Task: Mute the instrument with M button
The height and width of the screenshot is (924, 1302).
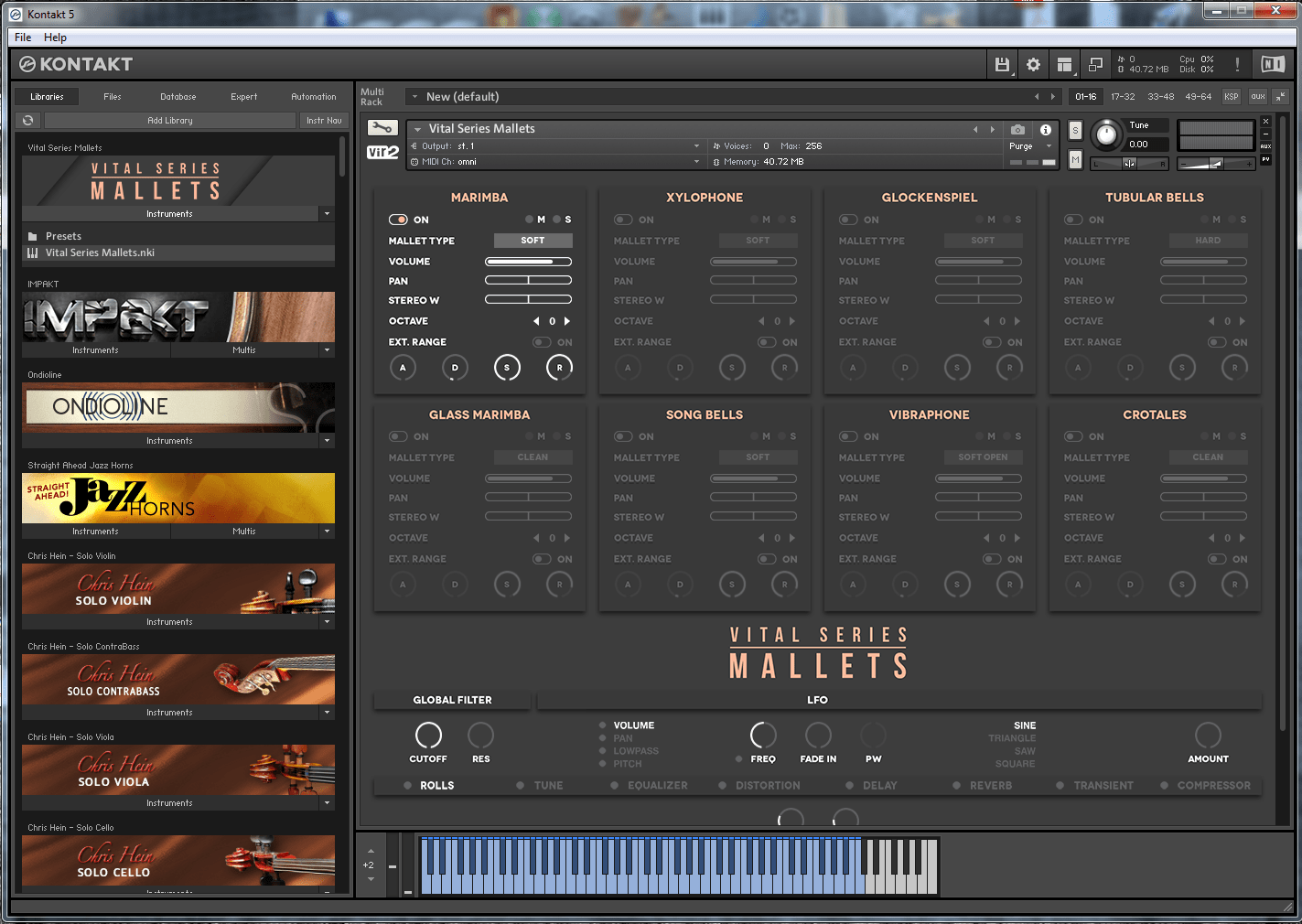Action: click(x=1075, y=160)
